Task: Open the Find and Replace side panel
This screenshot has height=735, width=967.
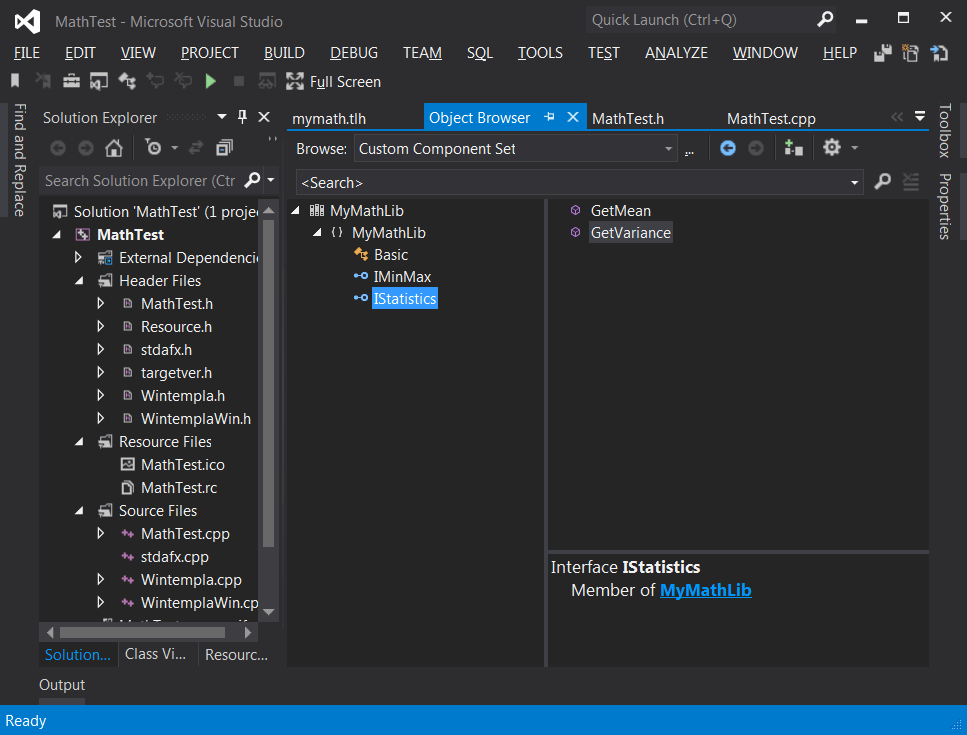Action: [x=19, y=160]
